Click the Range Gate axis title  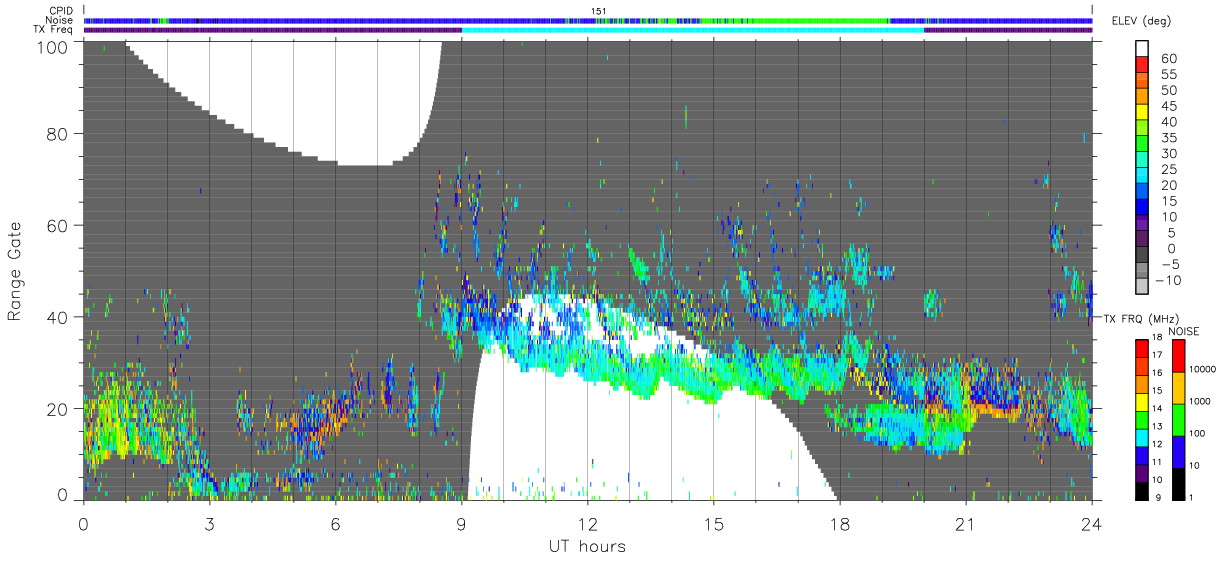15,271
